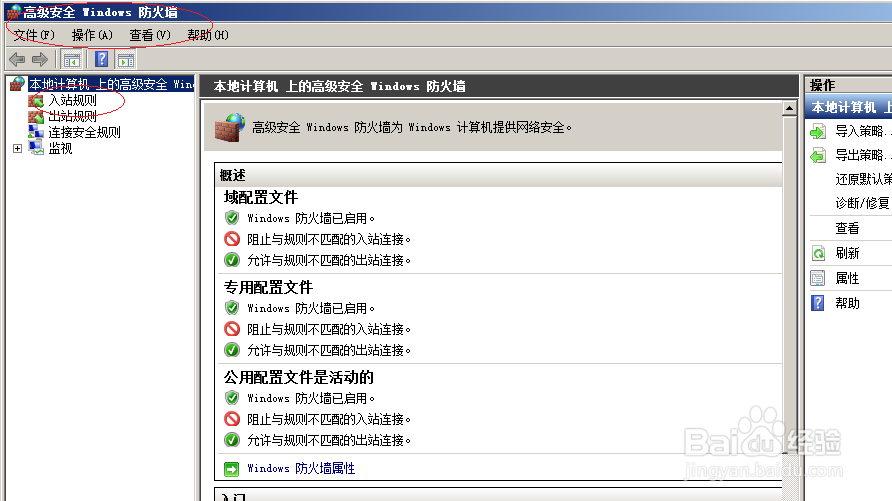This screenshot has width=892, height=501.
Task: Open the 查看 action submenu
Action: [x=847, y=229]
